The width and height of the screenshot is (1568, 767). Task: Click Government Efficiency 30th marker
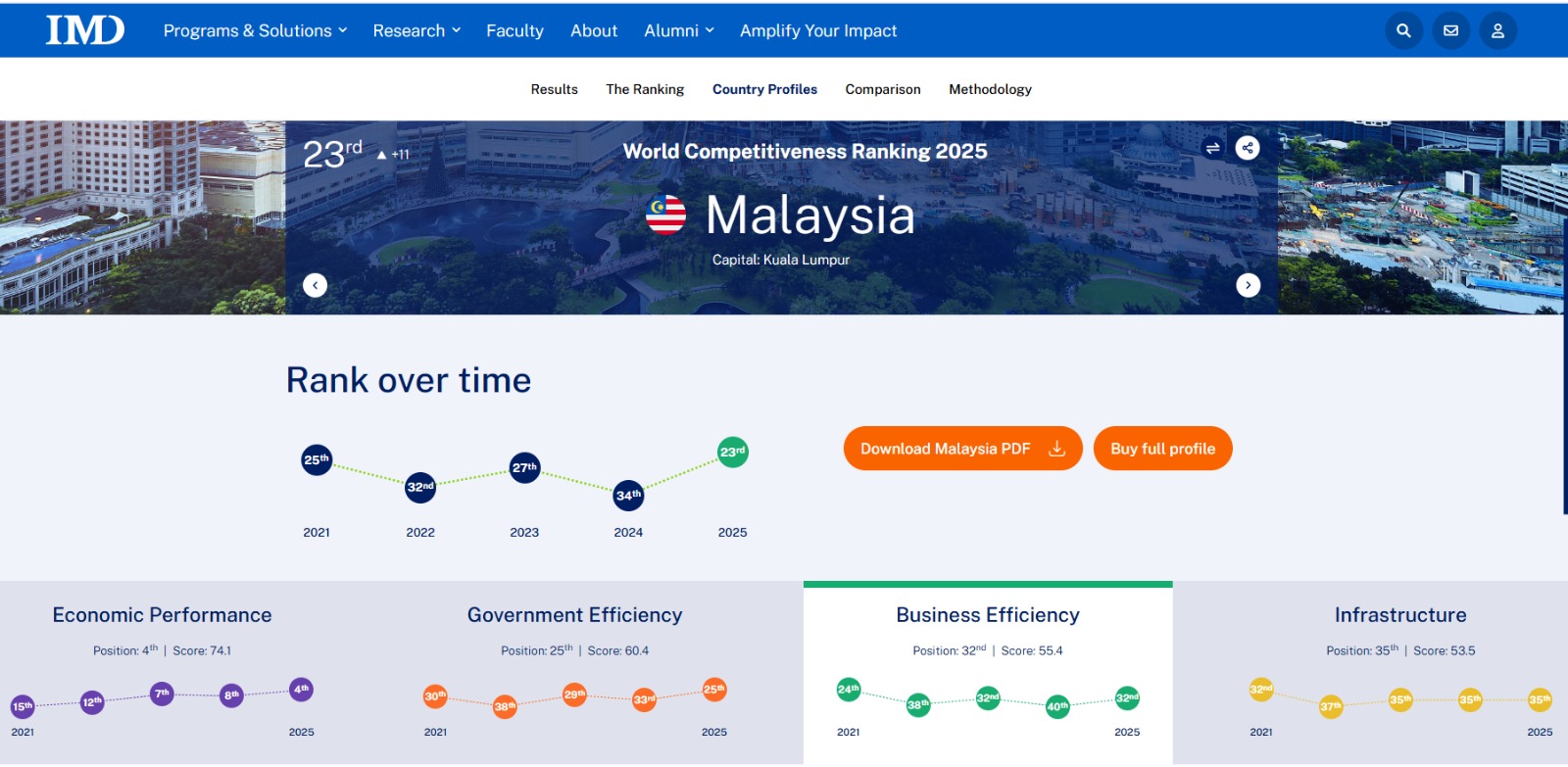[x=435, y=696]
